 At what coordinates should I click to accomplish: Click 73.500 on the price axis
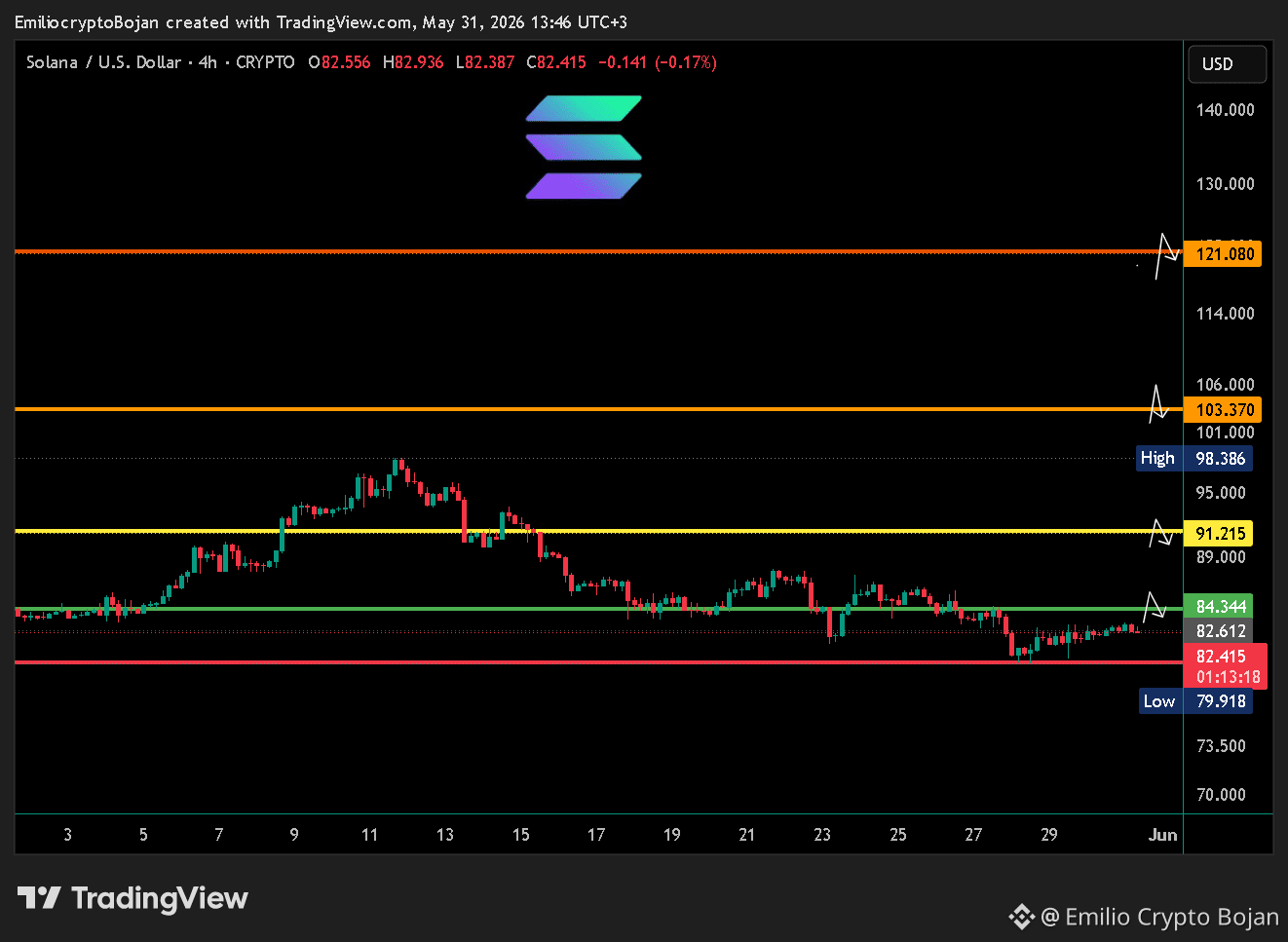(1221, 746)
